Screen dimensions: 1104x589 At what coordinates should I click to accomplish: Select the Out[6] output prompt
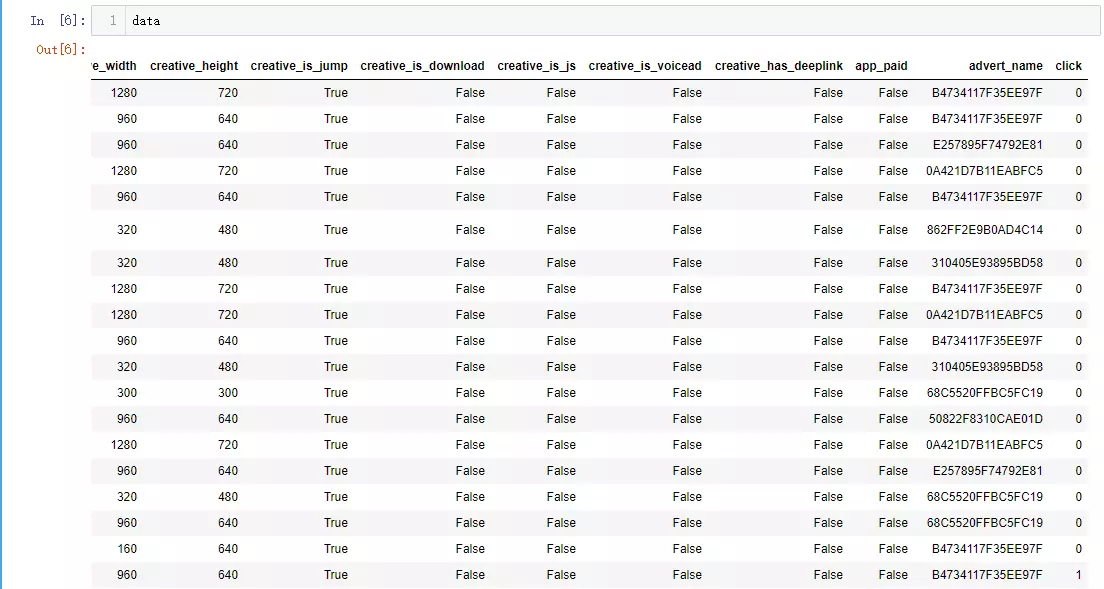coord(61,49)
